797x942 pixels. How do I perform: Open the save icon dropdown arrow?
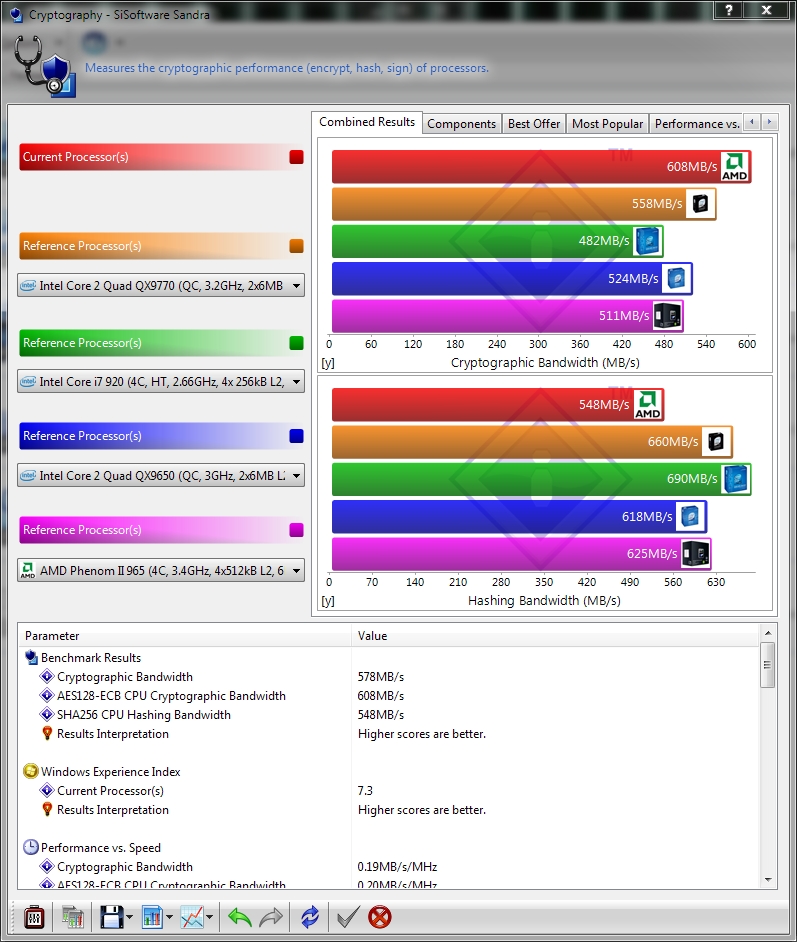click(x=130, y=917)
